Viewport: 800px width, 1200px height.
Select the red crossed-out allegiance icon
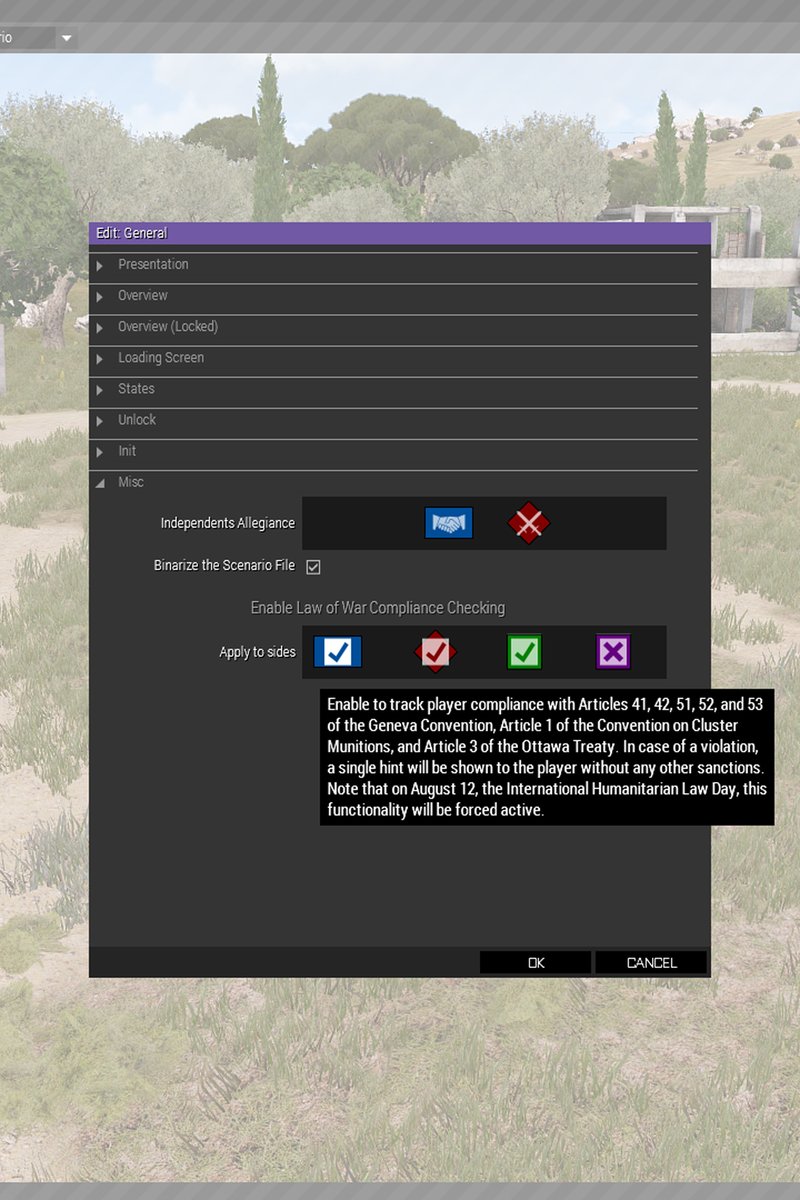pyautogui.click(x=528, y=523)
